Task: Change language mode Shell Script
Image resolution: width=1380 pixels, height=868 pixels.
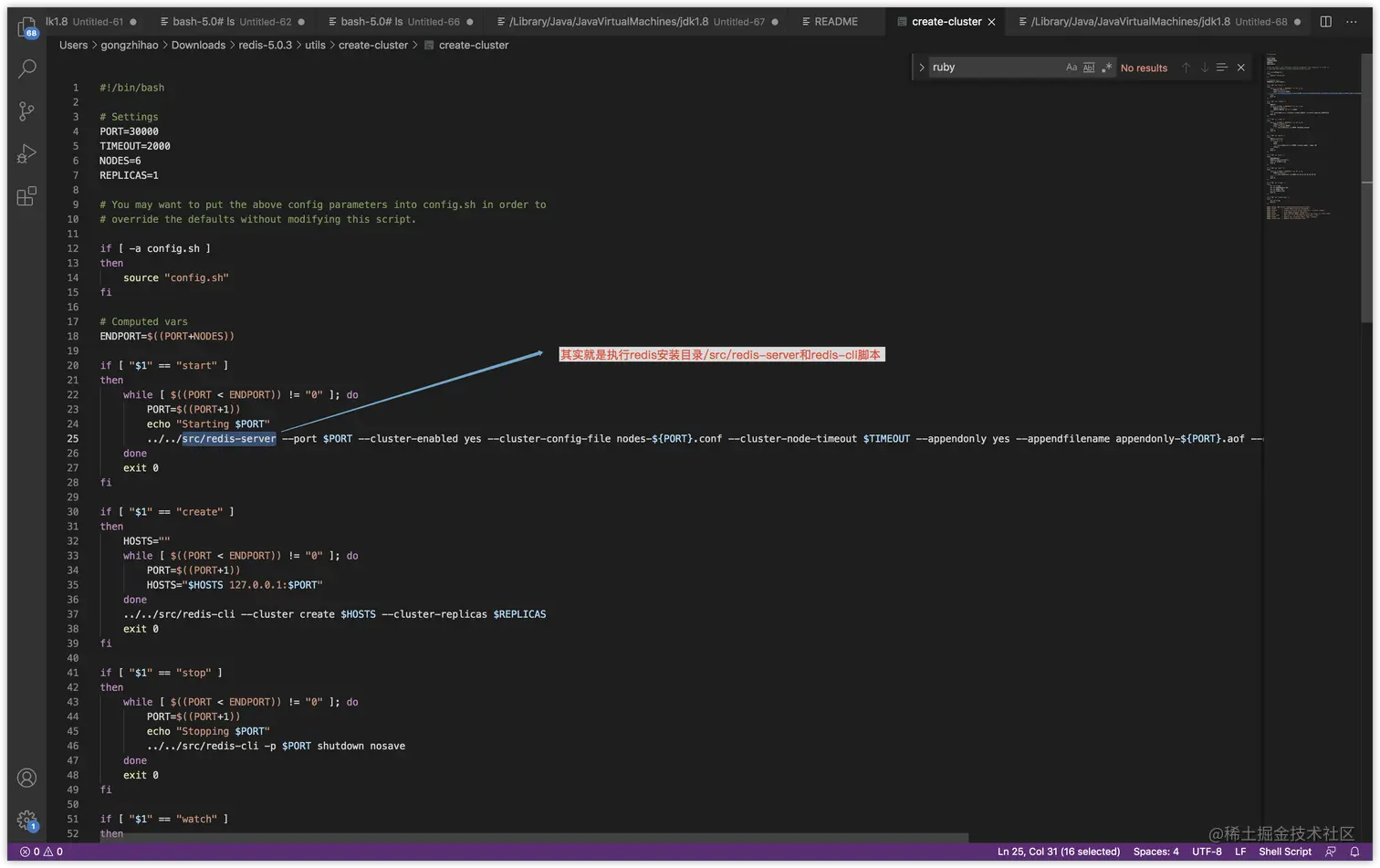Action: pyautogui.click(x=1285, y=852)
